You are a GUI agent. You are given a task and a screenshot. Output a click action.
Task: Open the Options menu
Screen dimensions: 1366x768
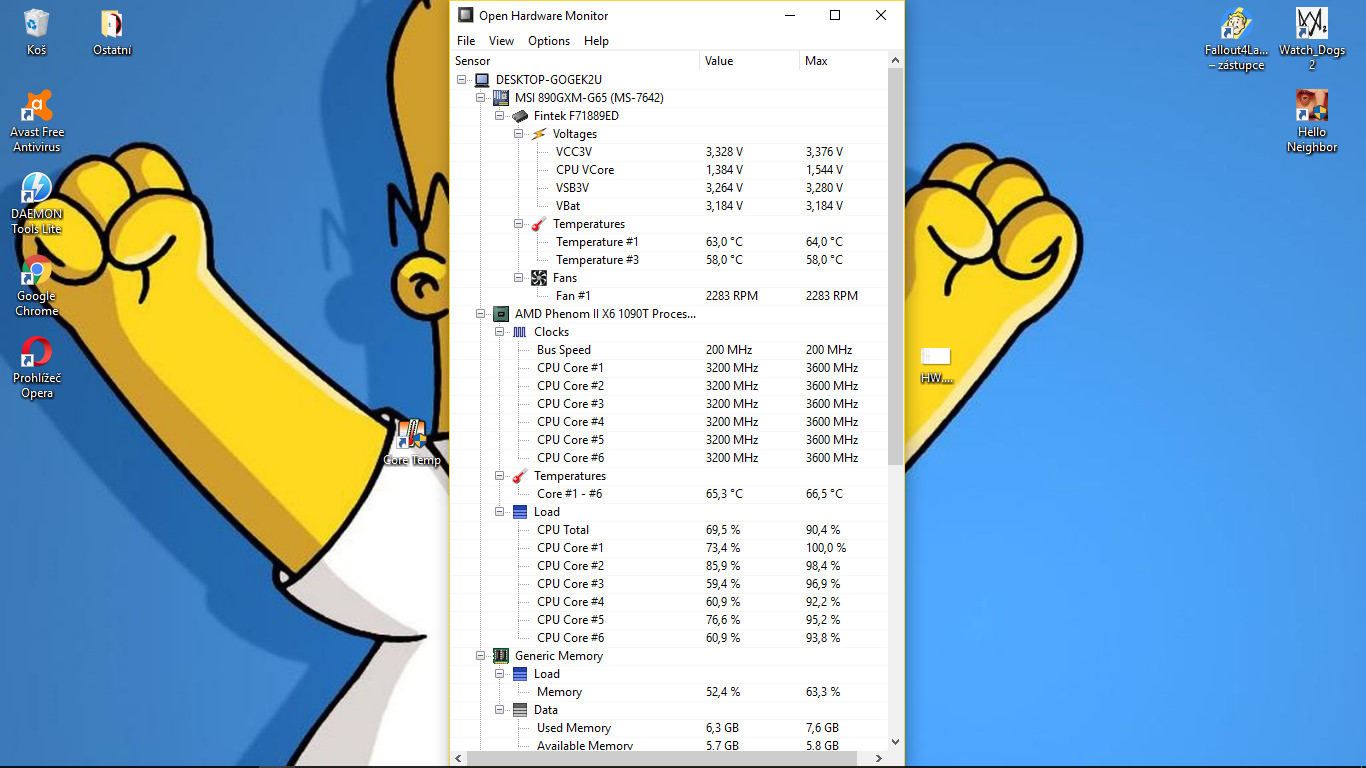[x=549, y=41]
